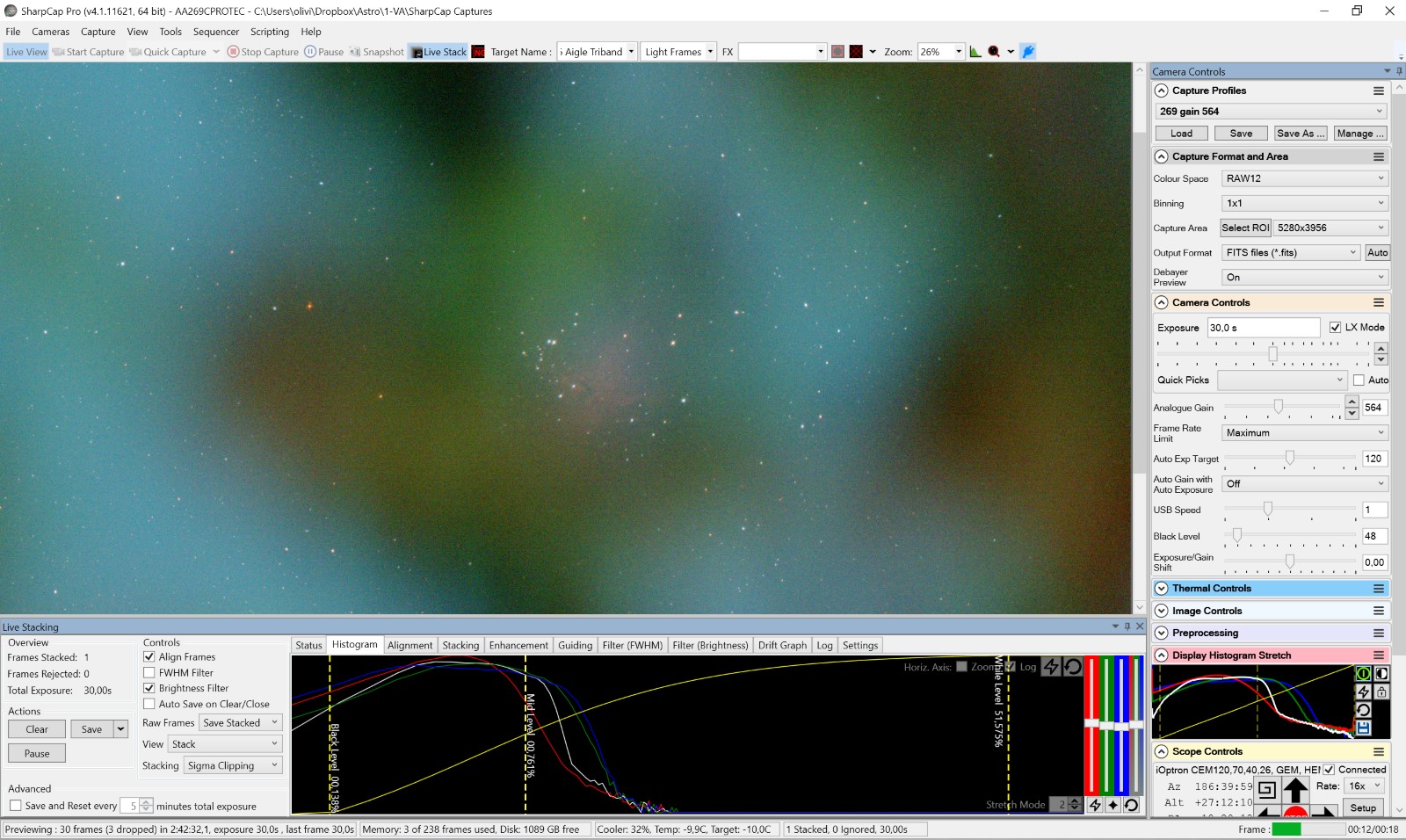The height and width of the screenshot is (840, 1406).
Task: Tick Auto Save on Clear/Close
Action: coord(149,704)
